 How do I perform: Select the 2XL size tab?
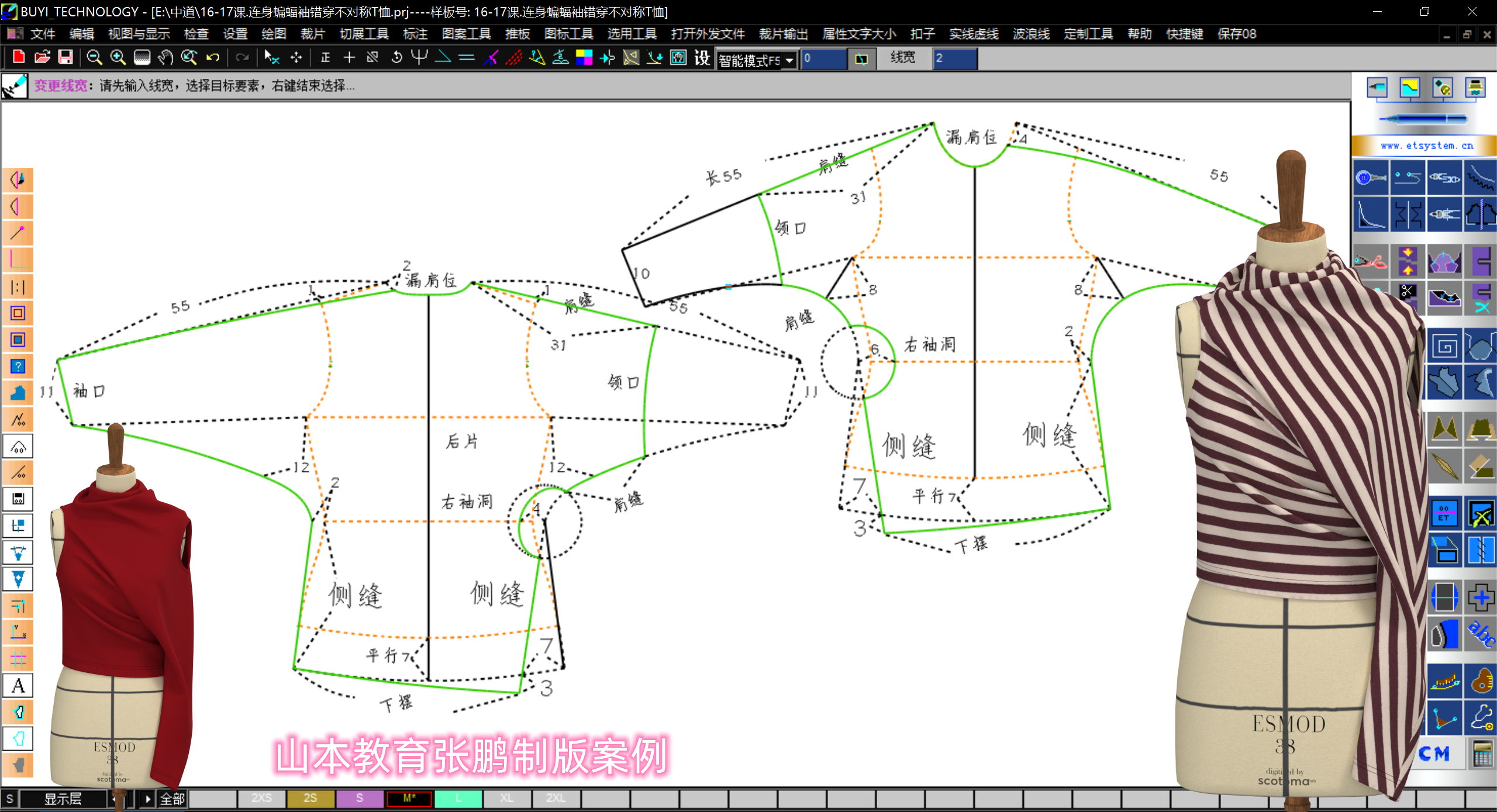pos(556,799)
